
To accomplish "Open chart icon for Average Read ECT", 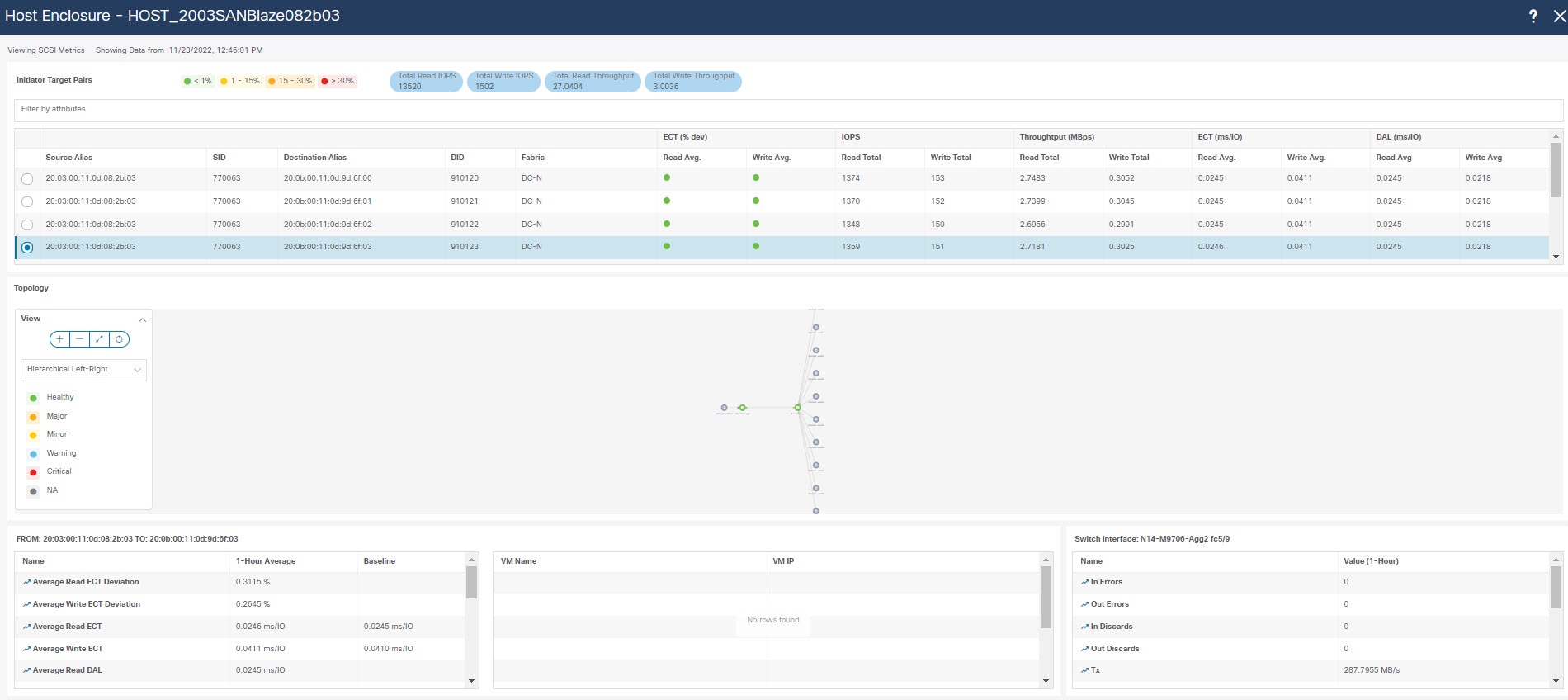I will click(26, 627).
